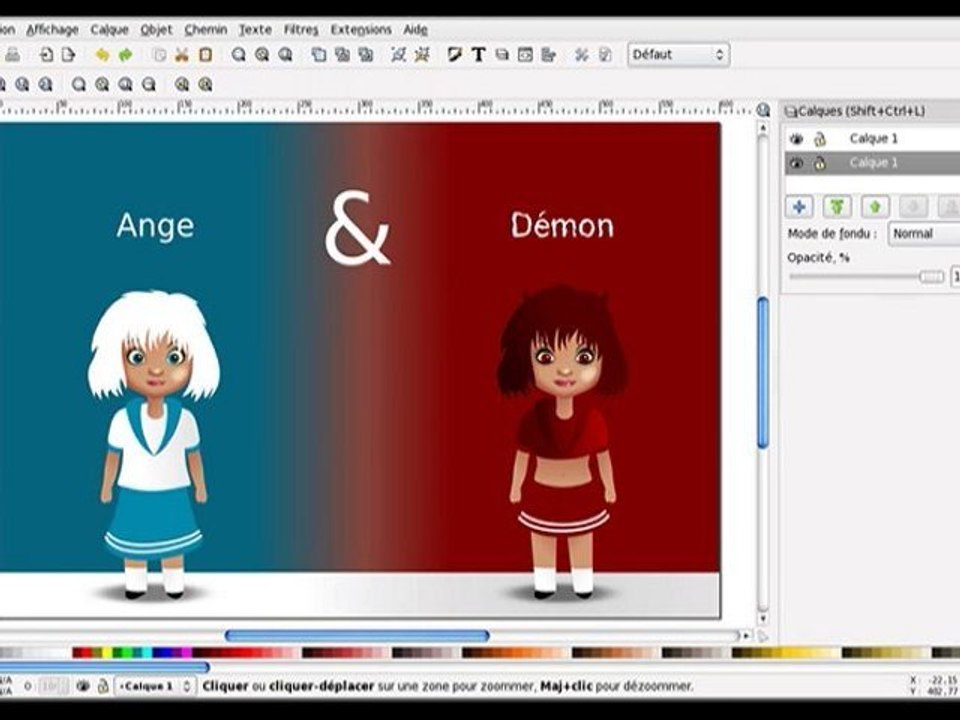Open the Défaut dropdown in toolbar
The width and height of the screenshot is (960, 720).
678,55
